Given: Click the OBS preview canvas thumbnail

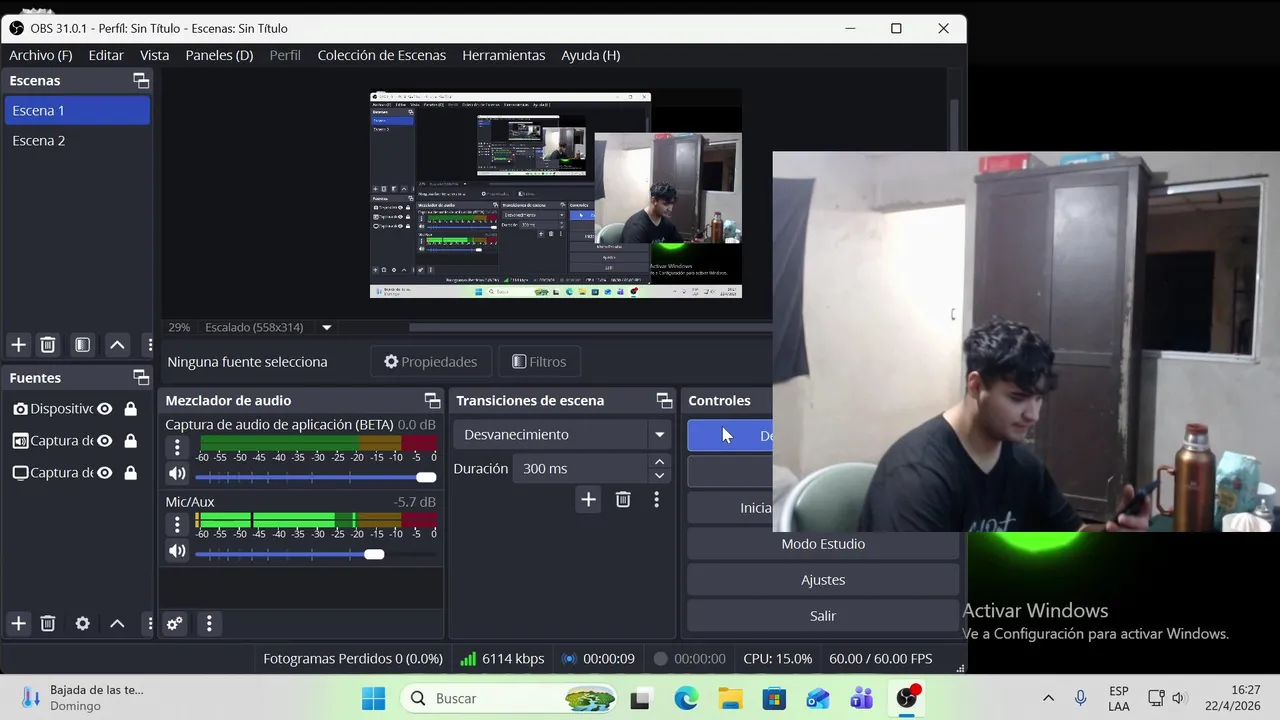Looking at the screenshot, I should pos(555,194).
